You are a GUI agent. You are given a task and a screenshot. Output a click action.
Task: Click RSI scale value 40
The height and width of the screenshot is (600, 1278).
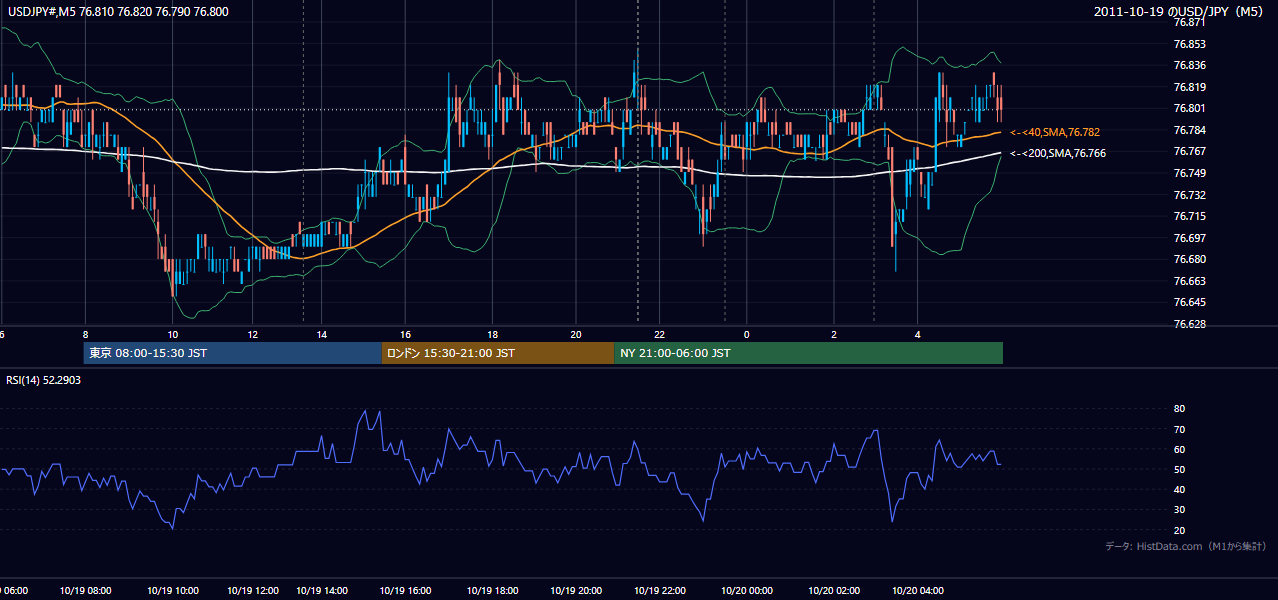[x=1180, y=490]
